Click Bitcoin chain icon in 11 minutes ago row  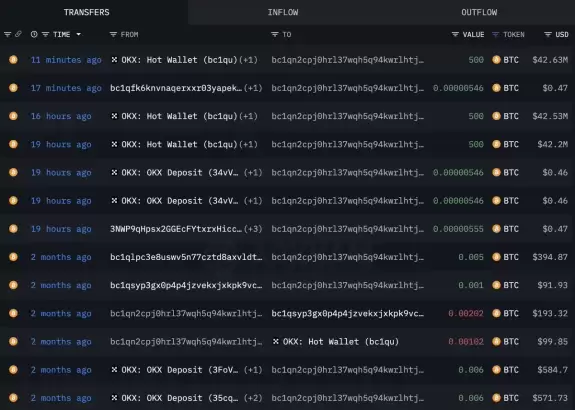[14, 59]
